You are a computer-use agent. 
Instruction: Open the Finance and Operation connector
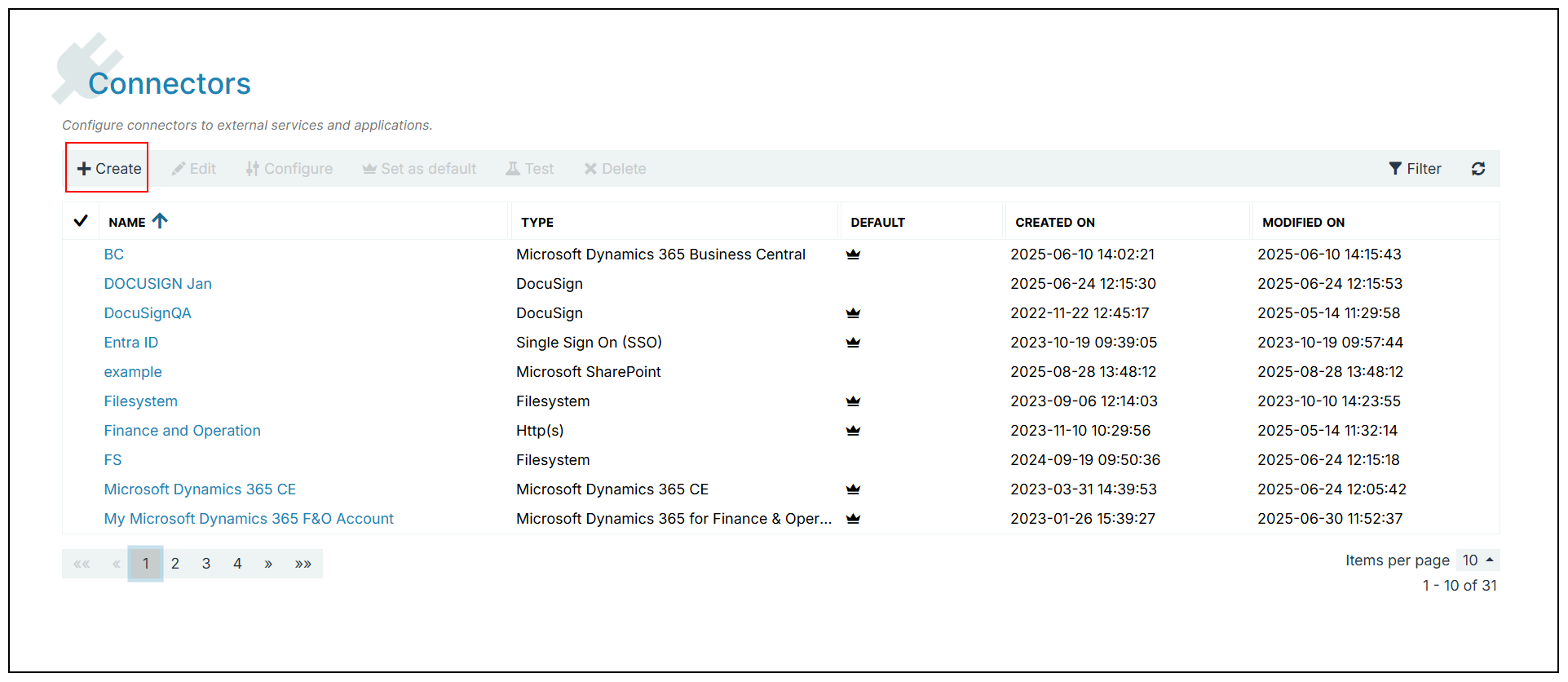coord(183,431)
